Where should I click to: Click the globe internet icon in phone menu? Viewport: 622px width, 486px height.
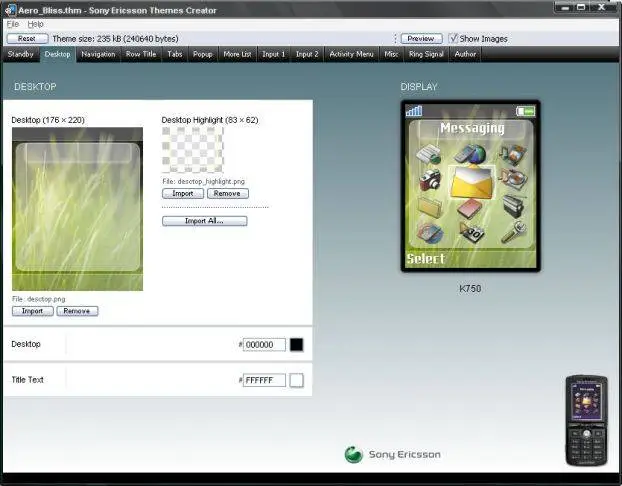(x=471, y=154)
